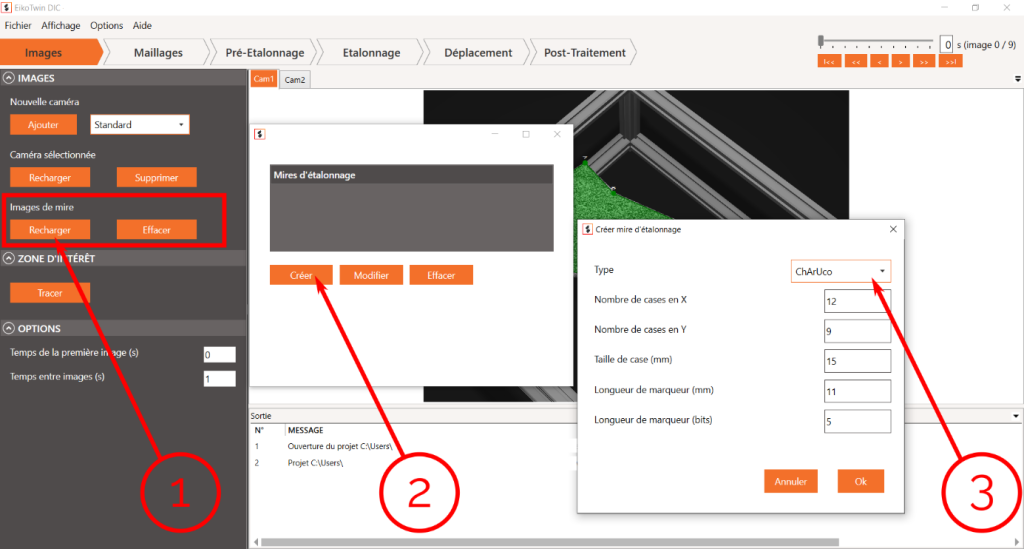1024x549 pixels.
Task: Open the Options menu in menu bar
Action: [106, 25]
